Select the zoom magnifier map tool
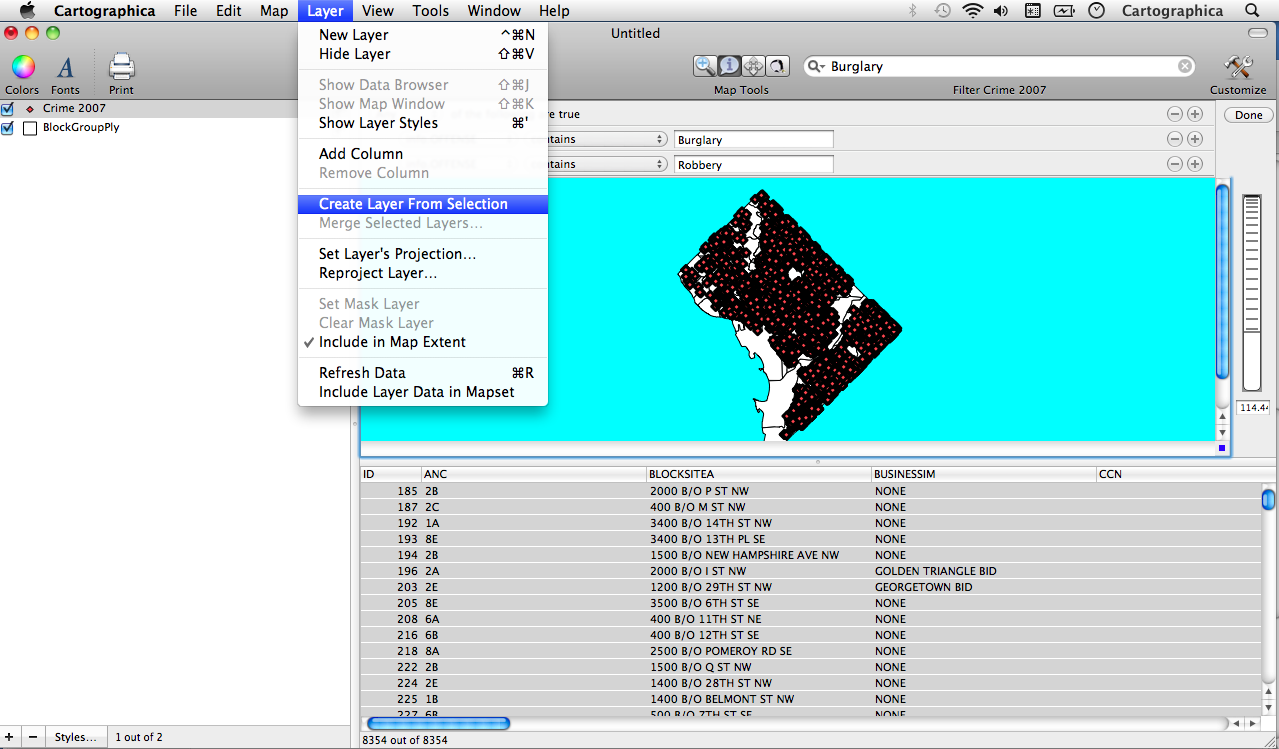 pyautogui.click(x=706, y=66)
